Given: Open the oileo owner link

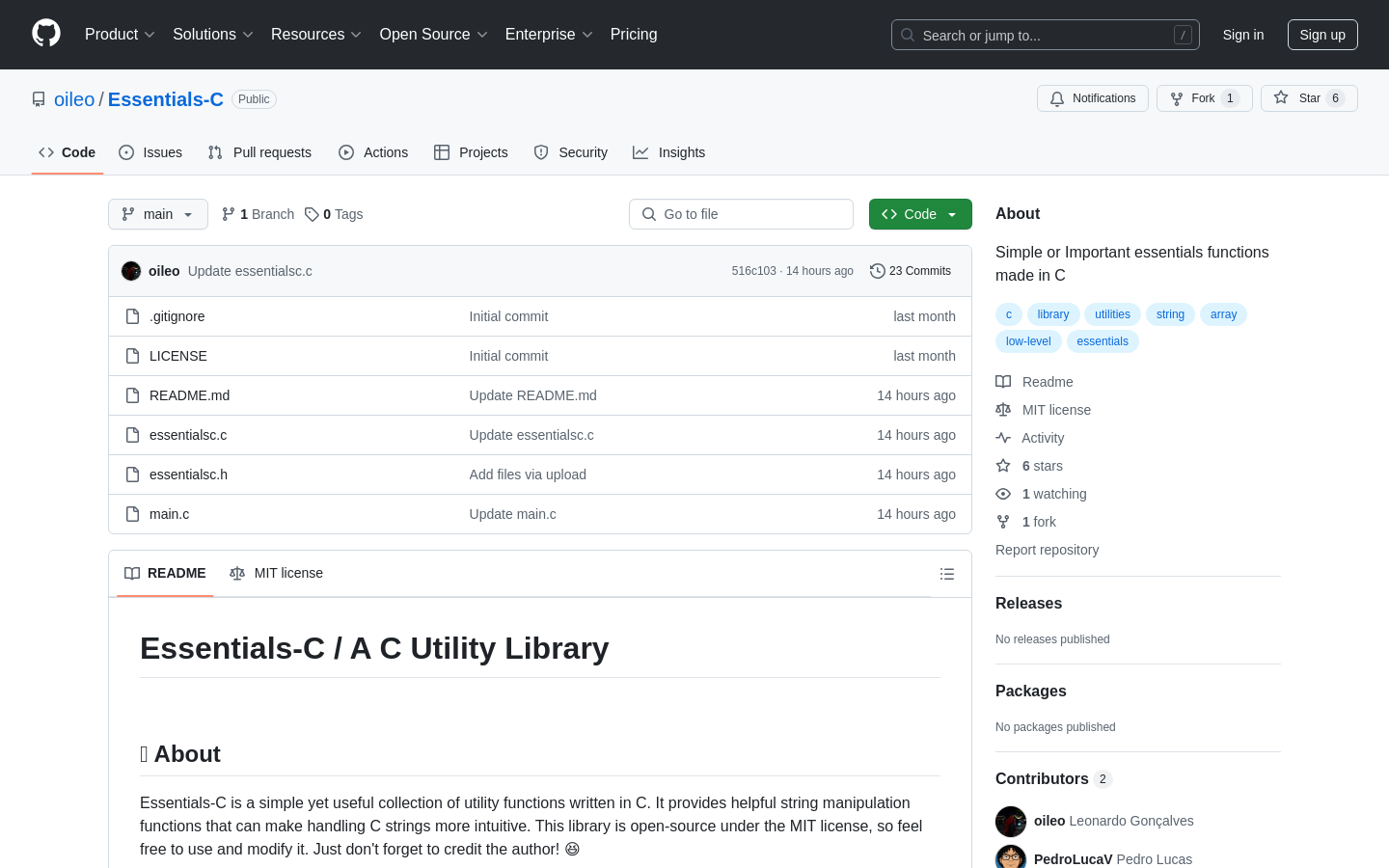Looking at the screenshot, I should tap(74, 99).
